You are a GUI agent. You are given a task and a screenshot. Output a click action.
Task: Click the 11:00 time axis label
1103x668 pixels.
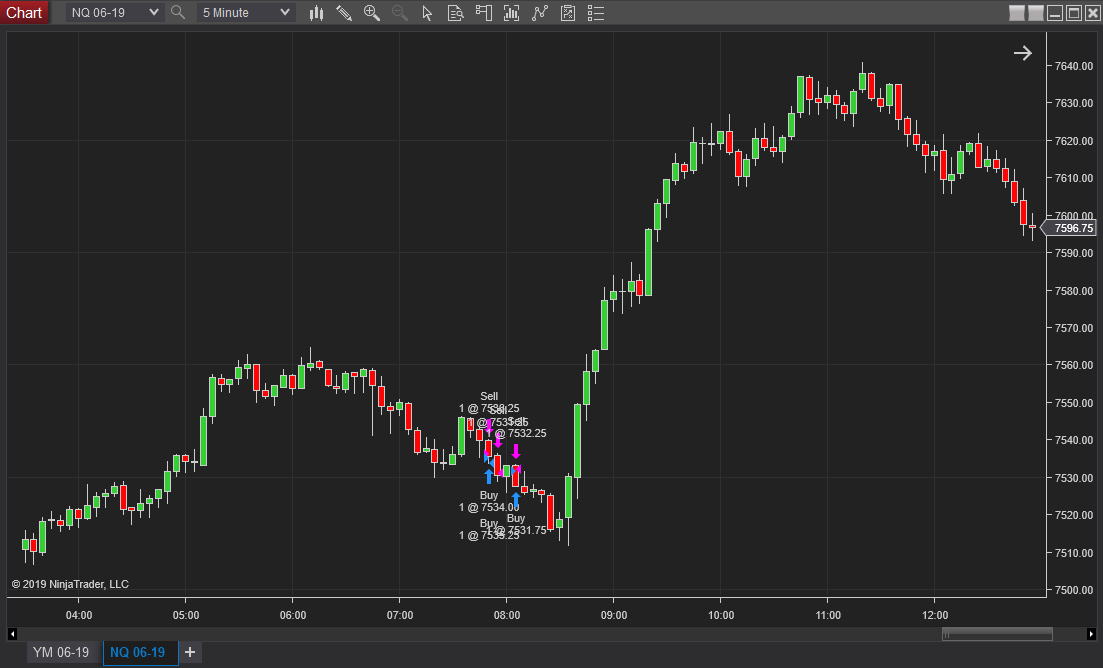coord(828,615)
